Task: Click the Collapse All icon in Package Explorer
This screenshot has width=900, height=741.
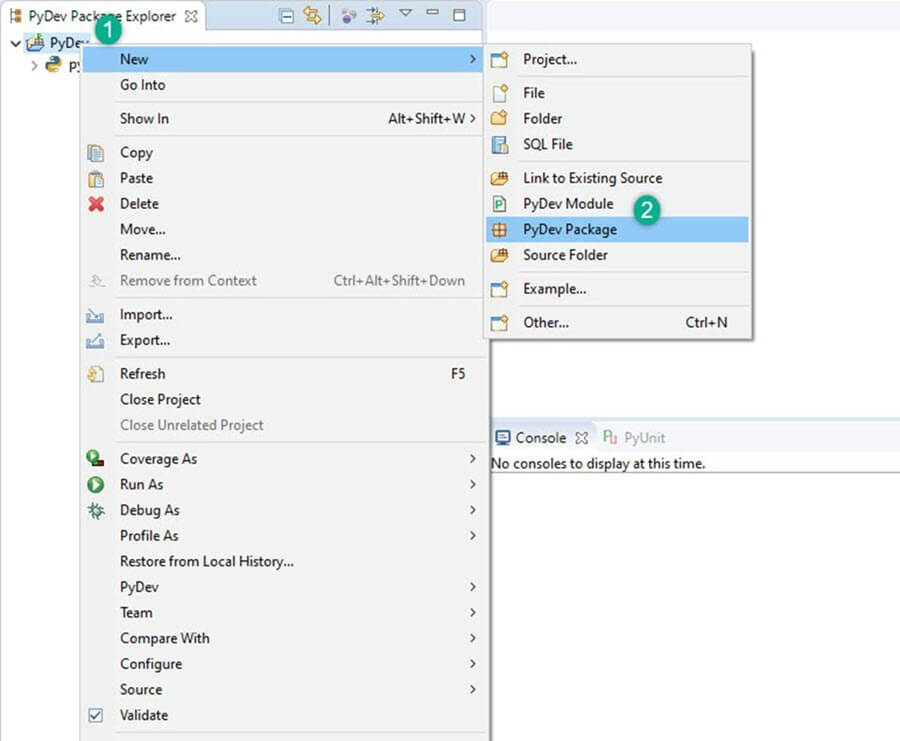Action: 286,16
